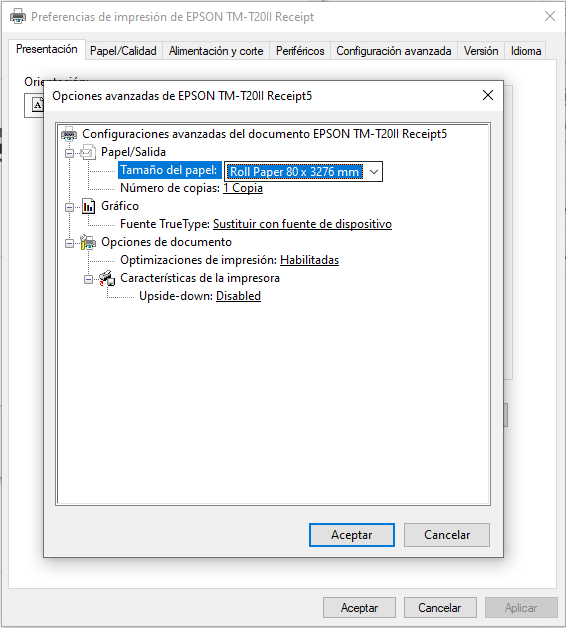The height and width of the screenshot is (628, 566).
Task: Click the printer icon beside Configuraciones avanzadas
Action: point(69,134)
